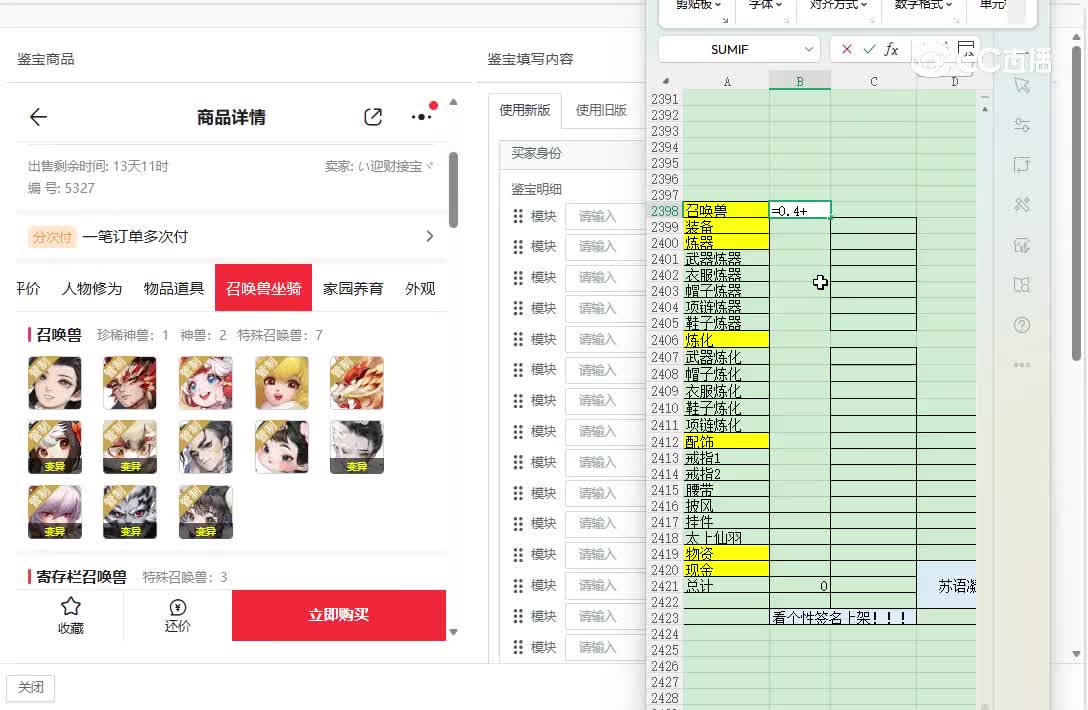Click the image-check icon in the right sidebar
The width and height of the screenshot is (1088, 710).
coord(1021,245)
